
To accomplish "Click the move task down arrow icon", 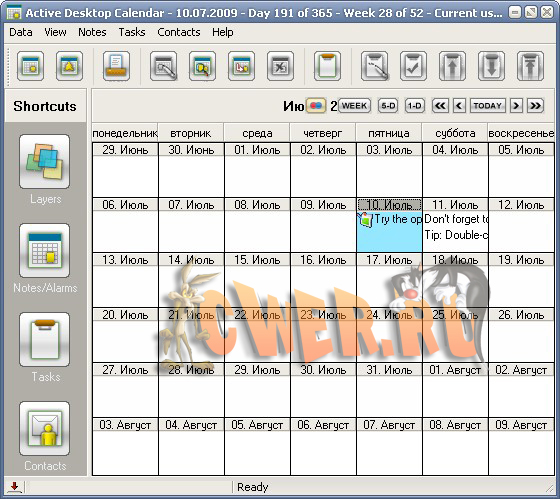I will pyautogui.click(x=491, y=66).
